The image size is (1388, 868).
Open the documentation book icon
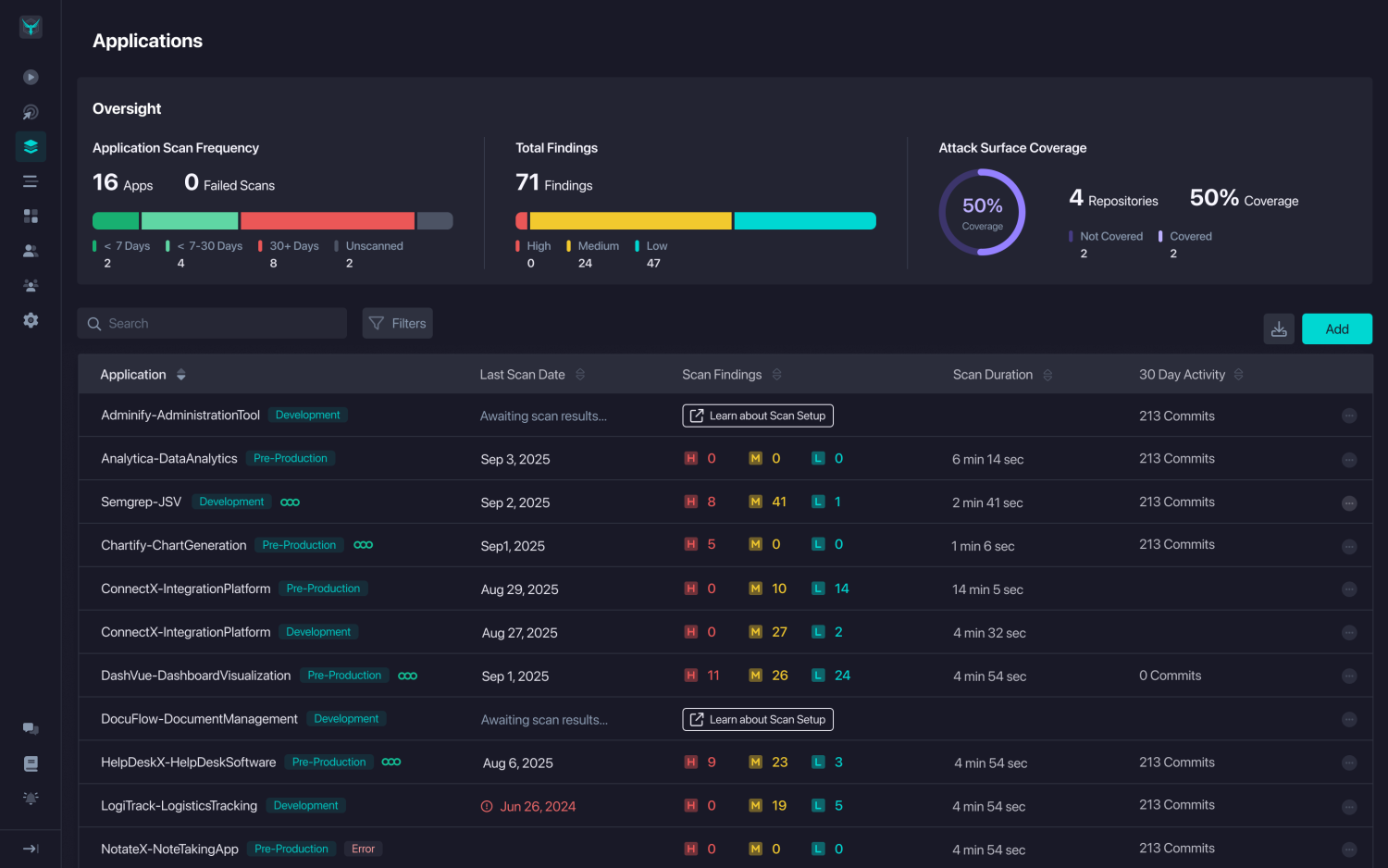31,763
